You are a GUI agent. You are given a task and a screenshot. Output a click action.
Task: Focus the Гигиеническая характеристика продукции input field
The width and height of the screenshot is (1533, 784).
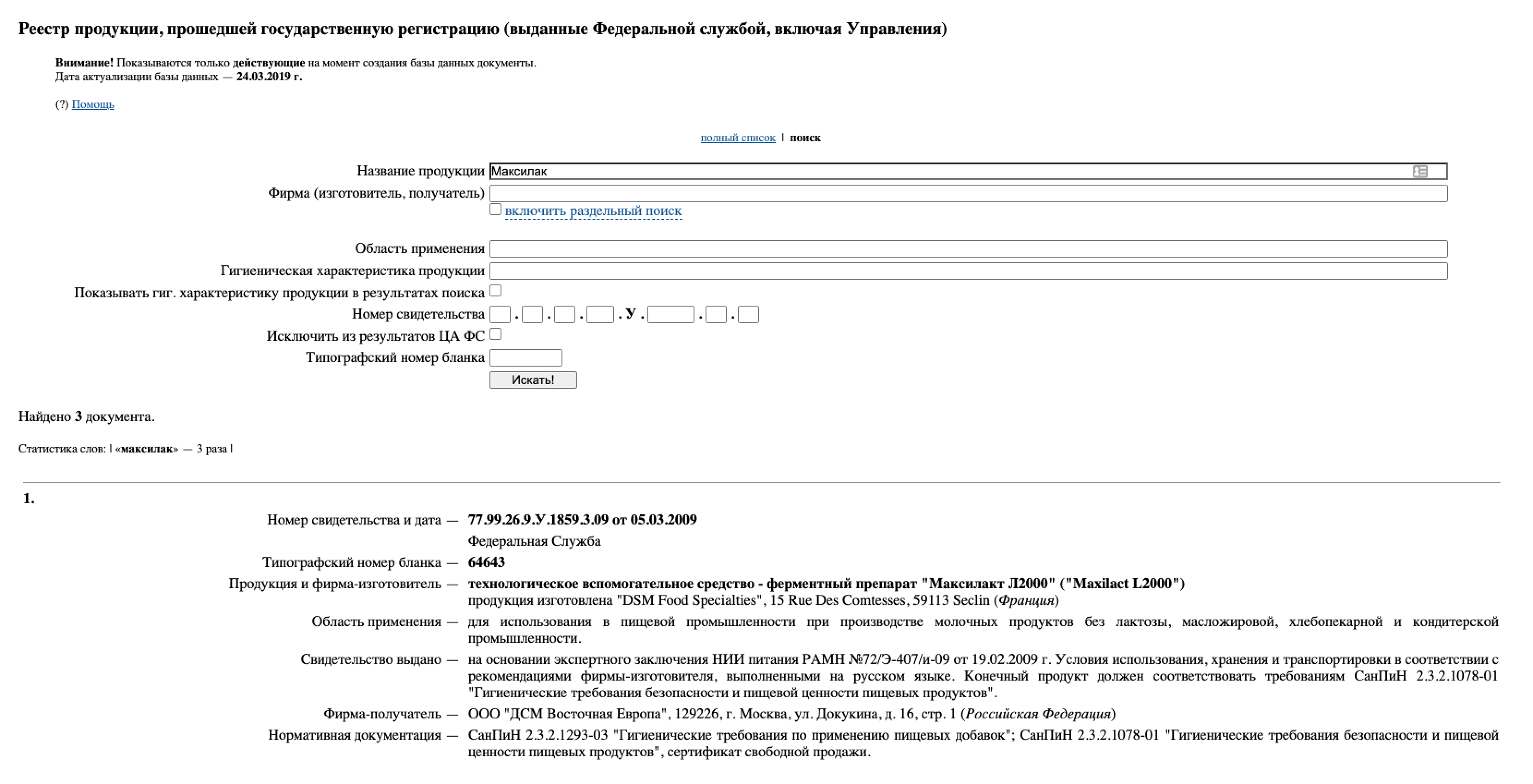pos(968,271)
